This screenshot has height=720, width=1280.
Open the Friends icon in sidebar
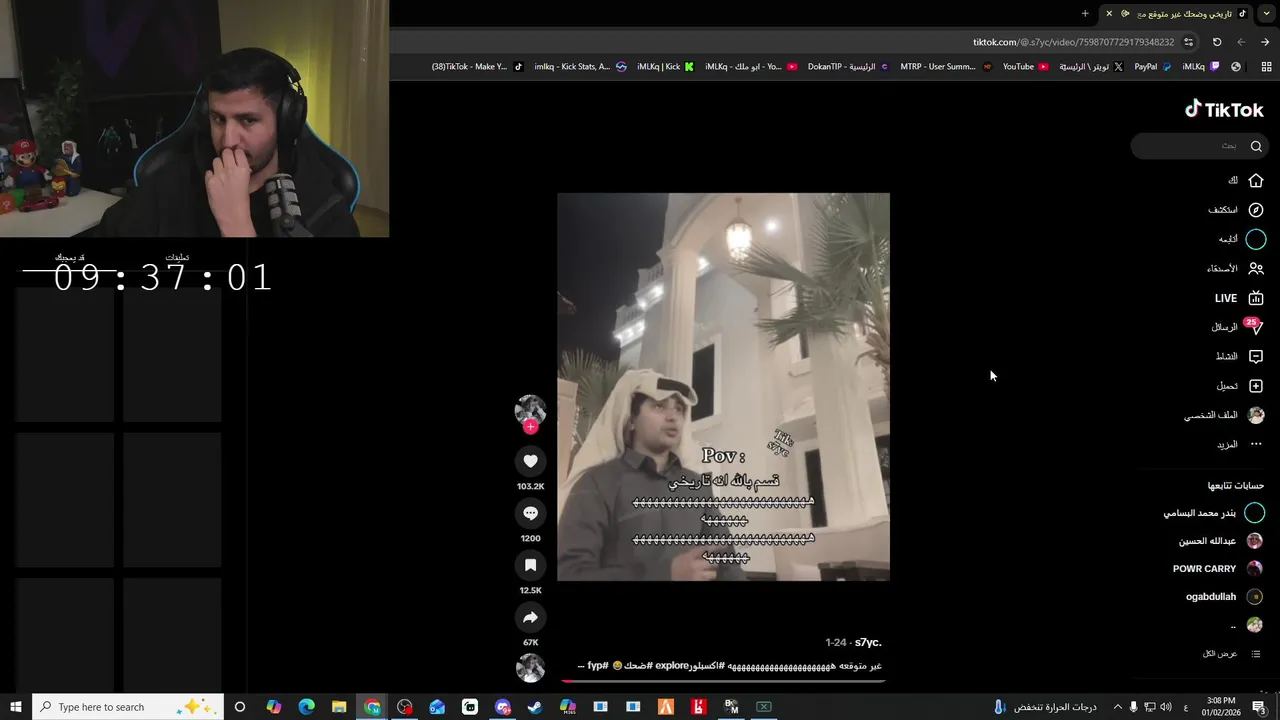[x=1256, y=268]
